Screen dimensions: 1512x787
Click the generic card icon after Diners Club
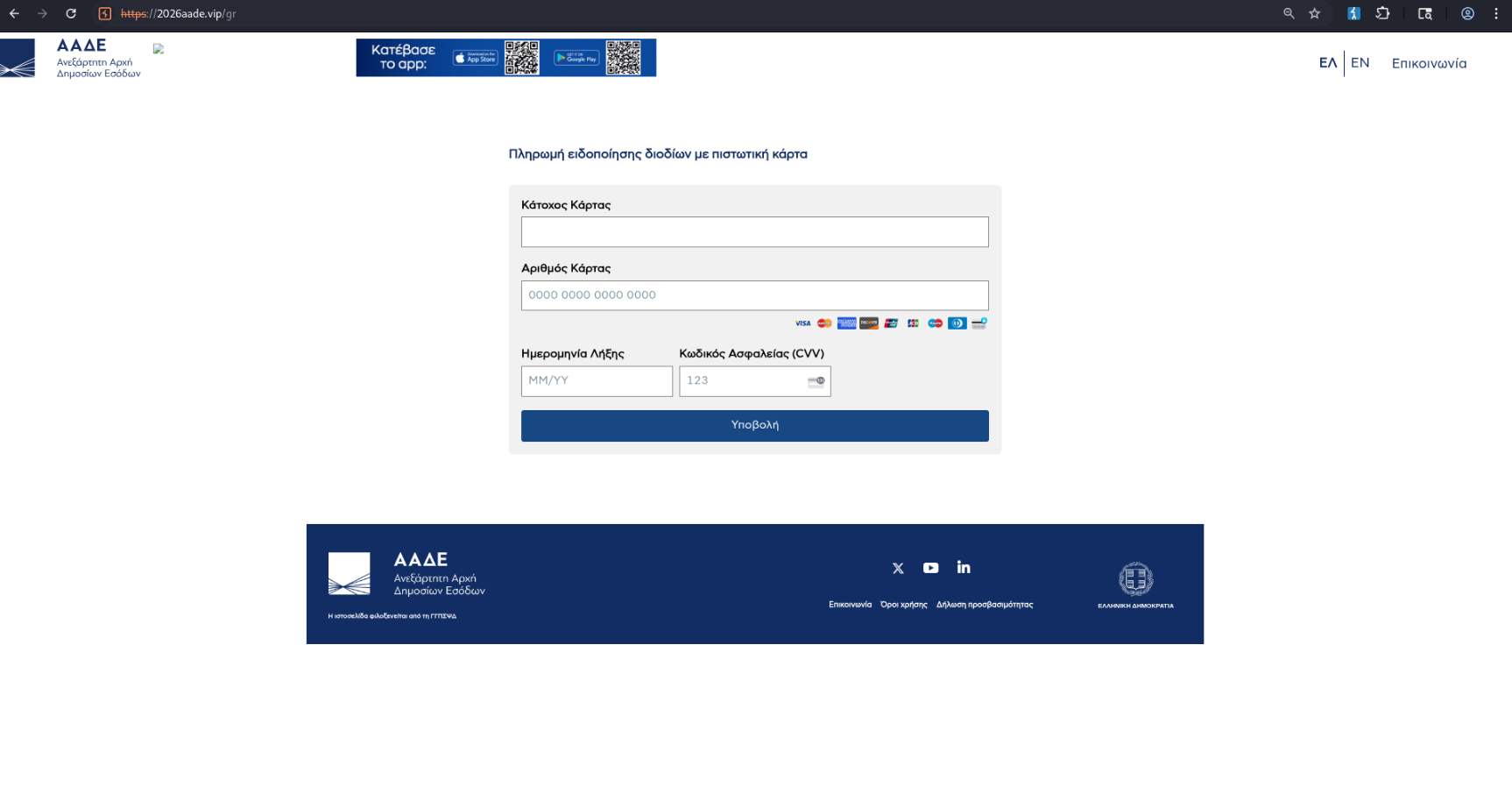(x=979, y=323)
